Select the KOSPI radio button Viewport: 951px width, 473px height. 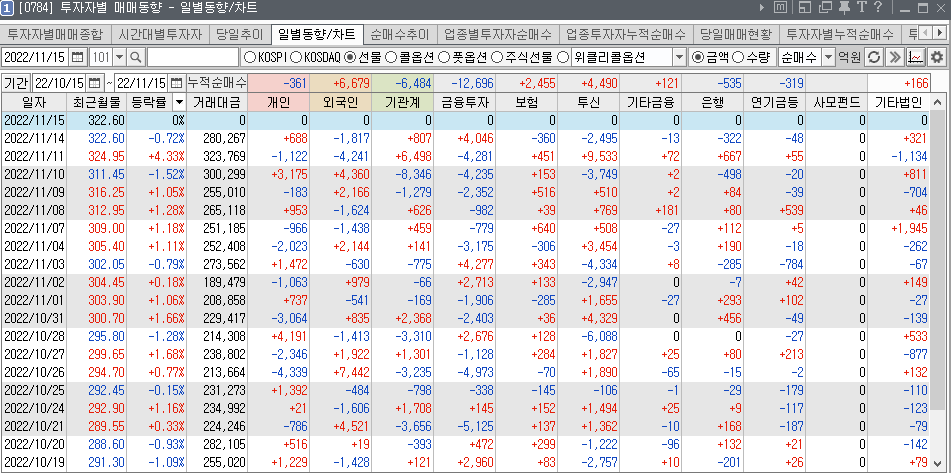pos(250,57)
